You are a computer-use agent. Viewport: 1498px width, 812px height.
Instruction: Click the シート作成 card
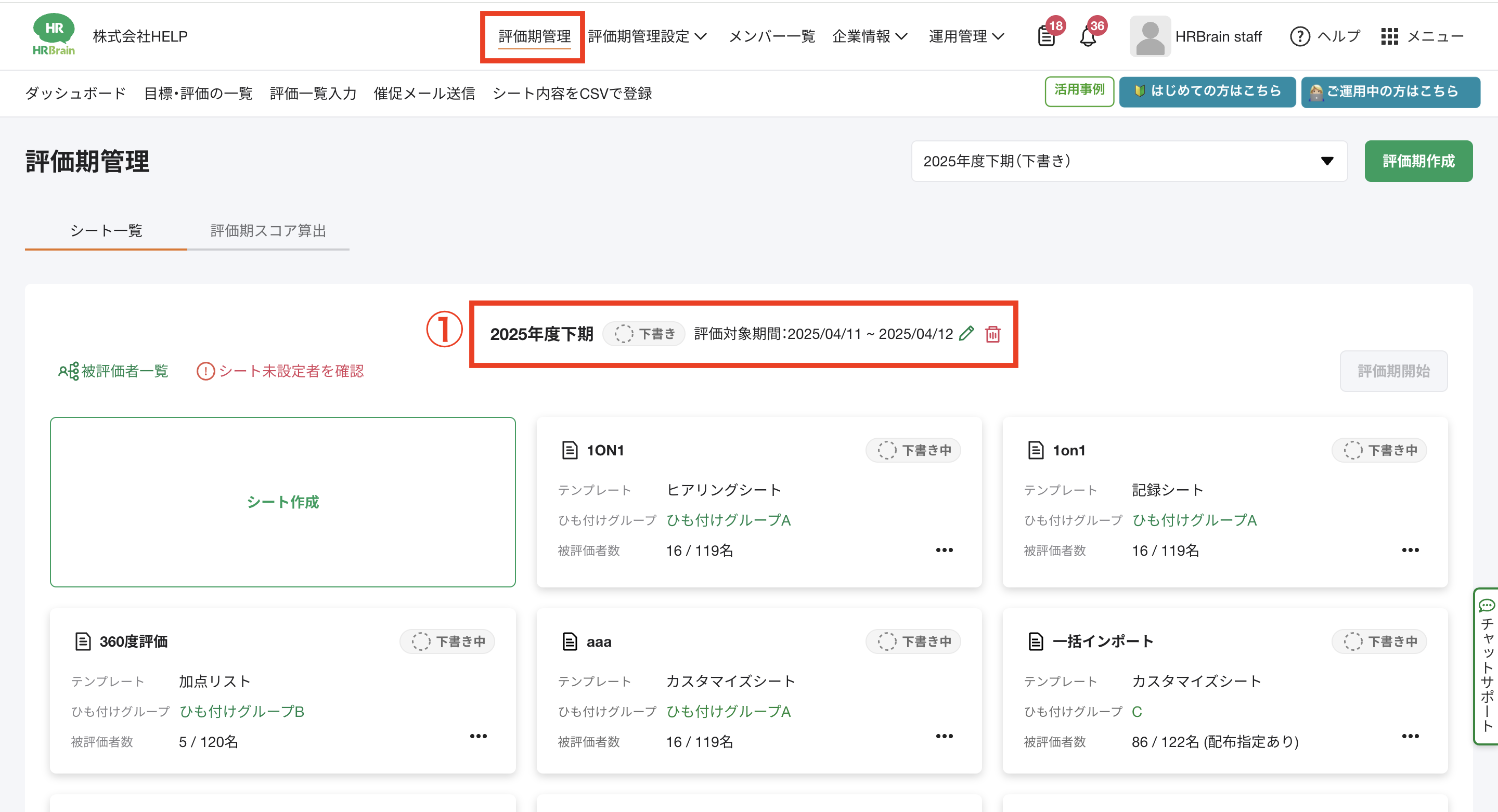click(282, 502)
